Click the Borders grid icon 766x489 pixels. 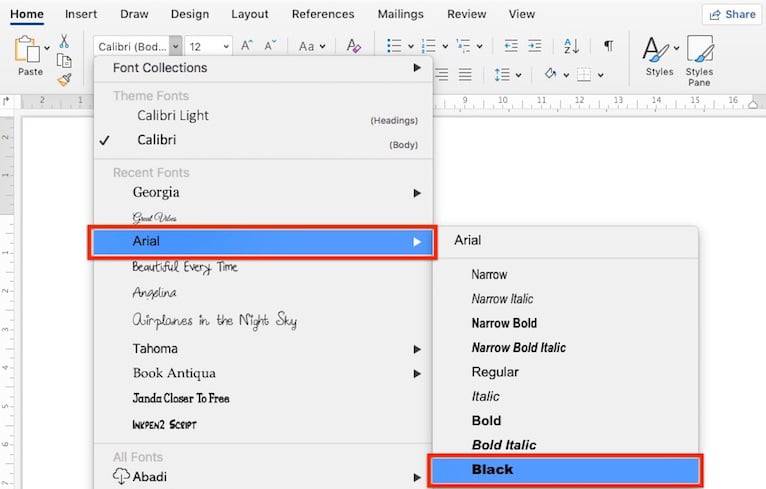[x=584, y=75]
